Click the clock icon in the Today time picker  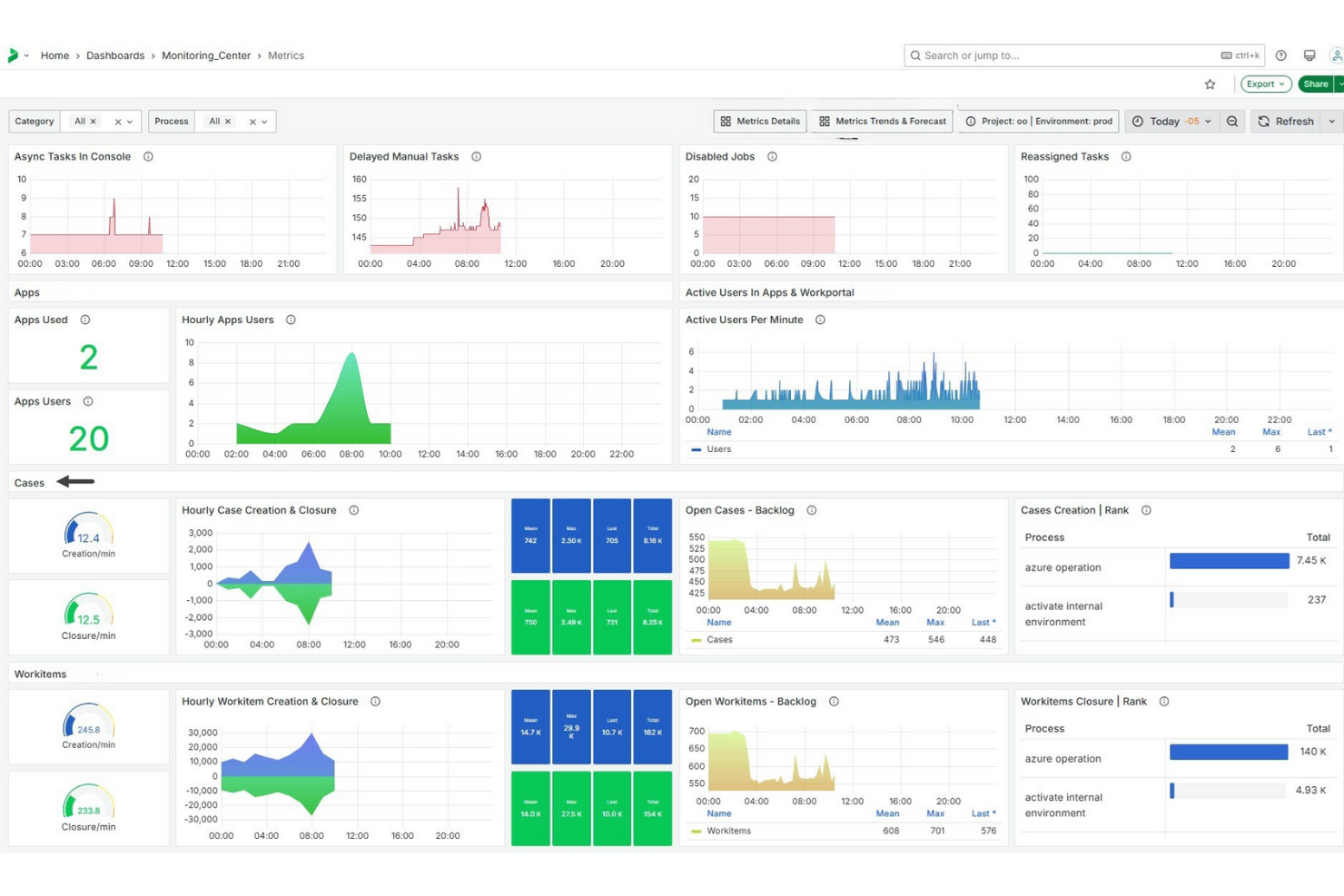[1139, 121]
